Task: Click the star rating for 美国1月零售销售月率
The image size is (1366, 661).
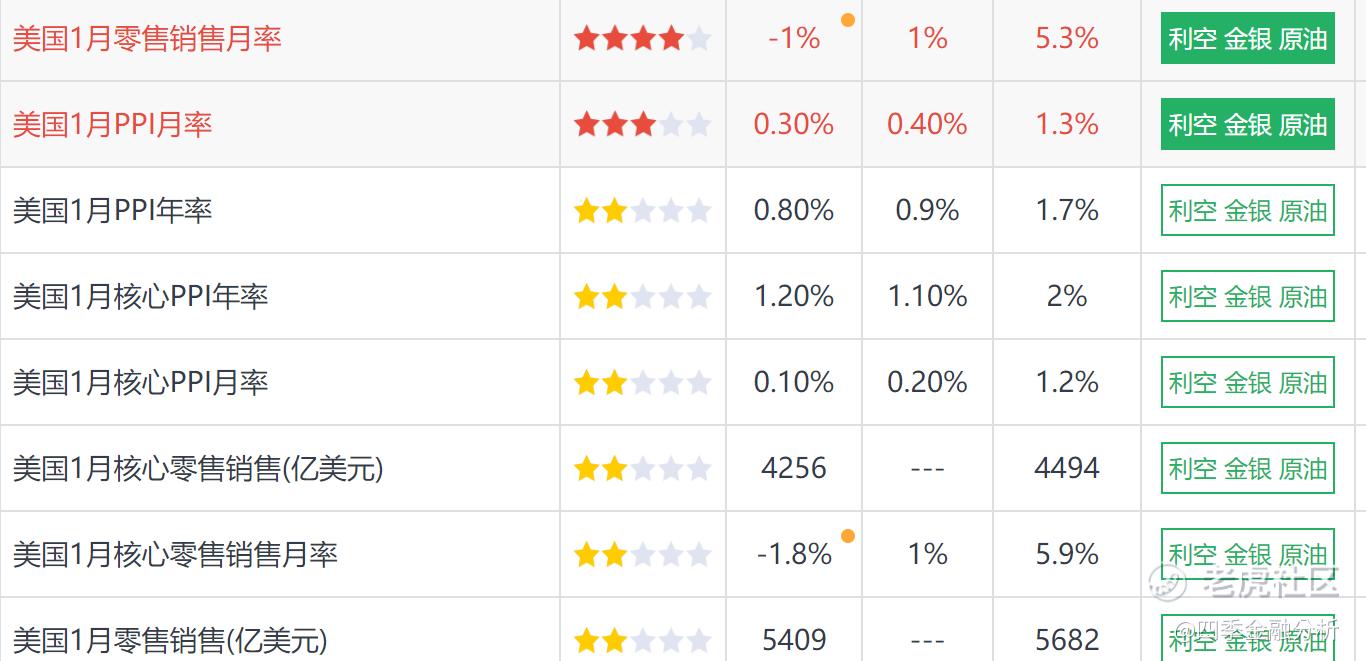Action: click(642, 39)
